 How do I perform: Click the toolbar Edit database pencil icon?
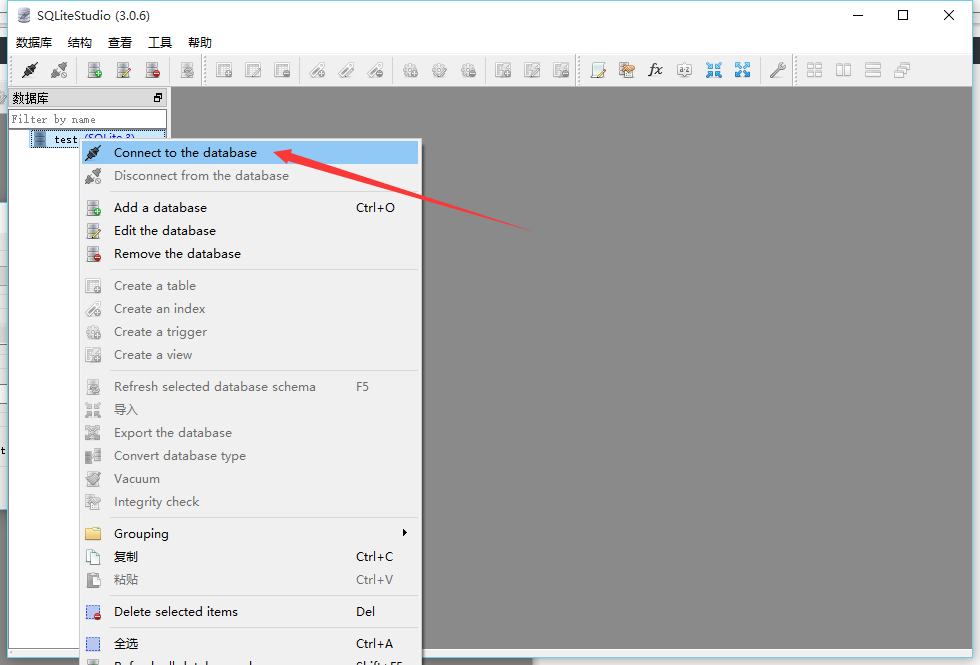point(124,70)
